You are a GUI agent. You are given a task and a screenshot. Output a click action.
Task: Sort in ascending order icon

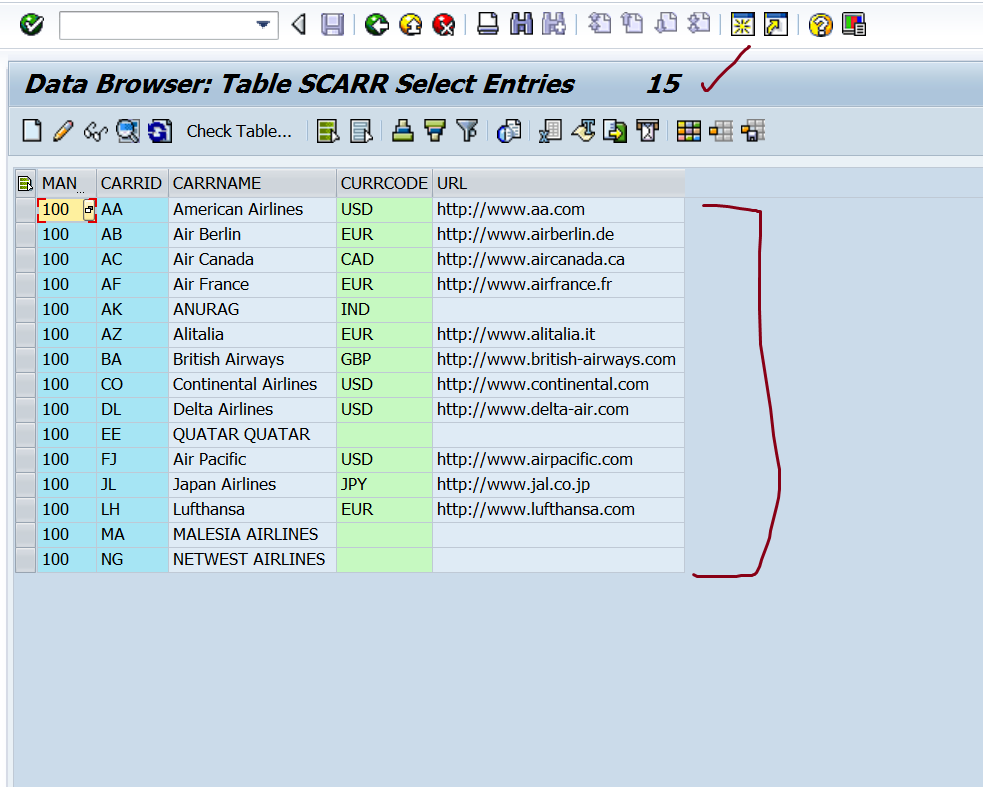pyautogui.click(x=402, y=131)
